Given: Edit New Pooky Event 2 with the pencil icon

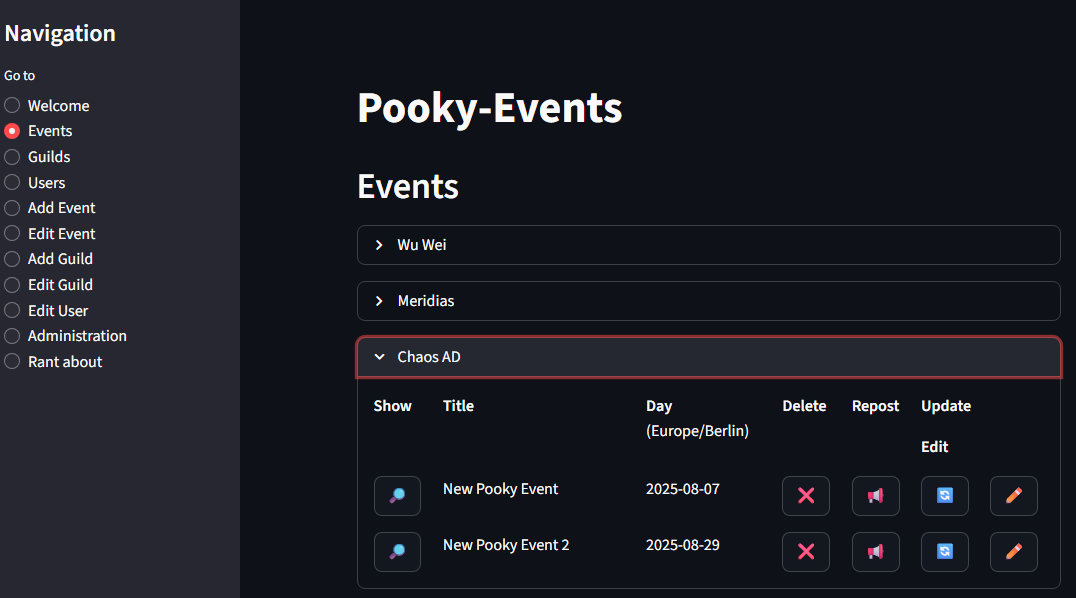Looking at the screenshot, I should click(x=1013, y=552).
